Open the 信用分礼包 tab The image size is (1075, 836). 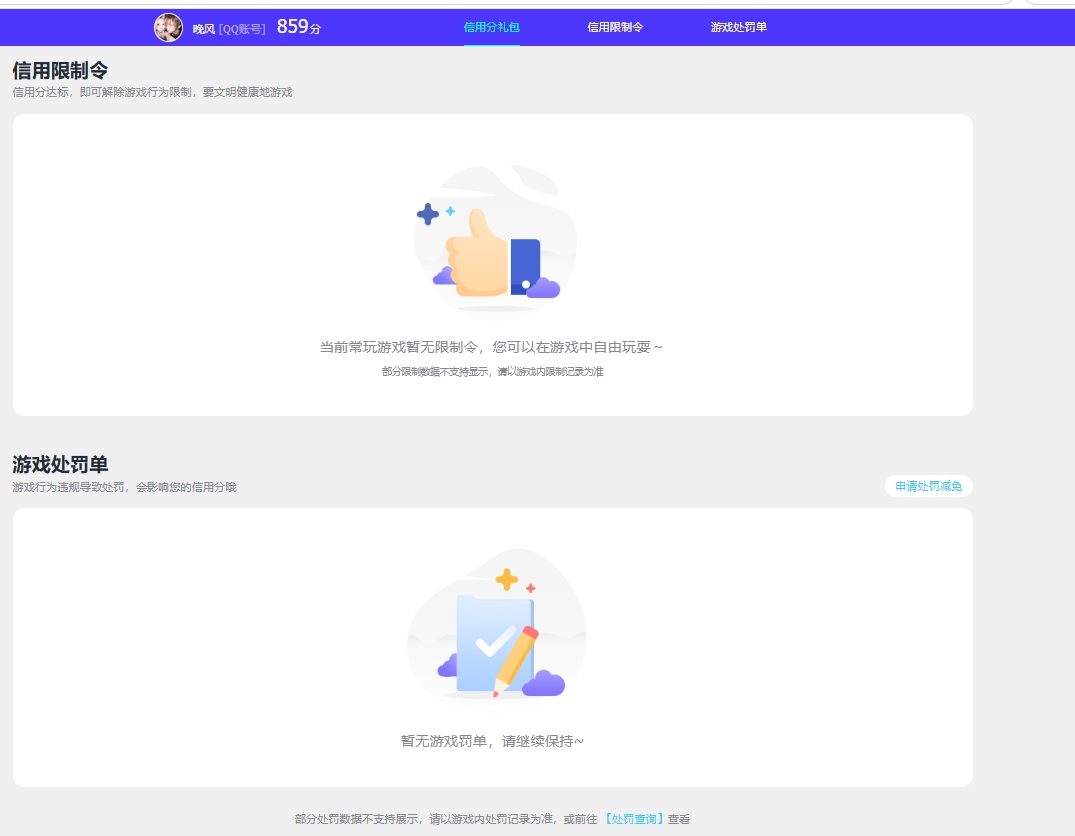point(492,27)
